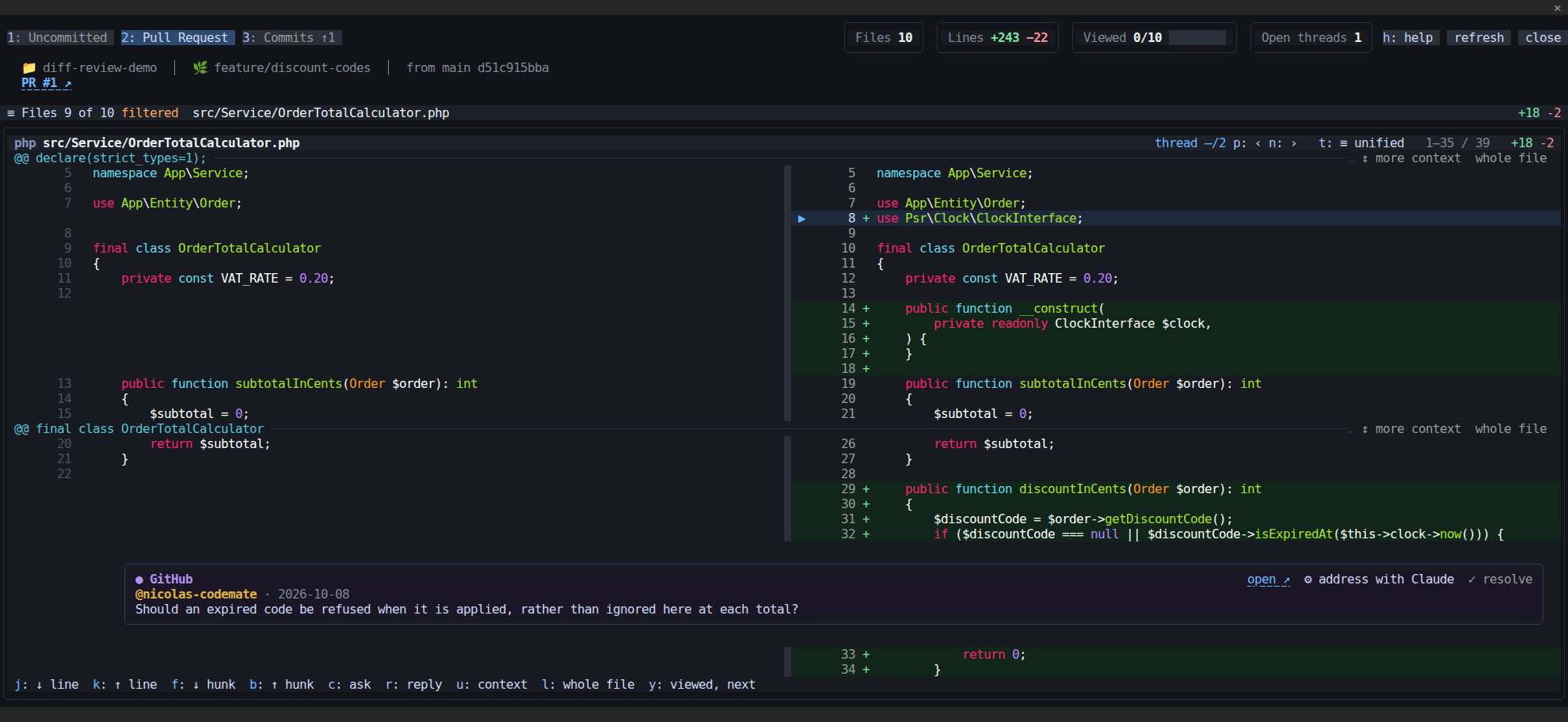Click the 'thread –/2' indicator
Viewport: 1568px width, 722px height.
pyautogui.click(x=1190, y=143)
